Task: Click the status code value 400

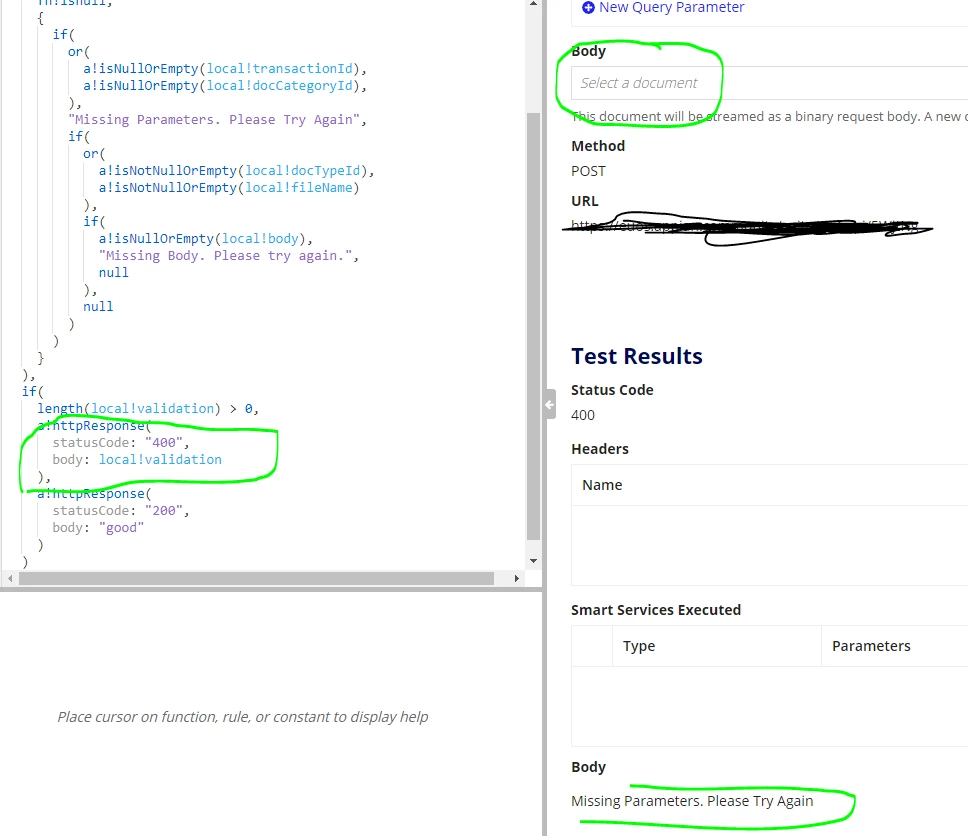Action: coord(583,415)
